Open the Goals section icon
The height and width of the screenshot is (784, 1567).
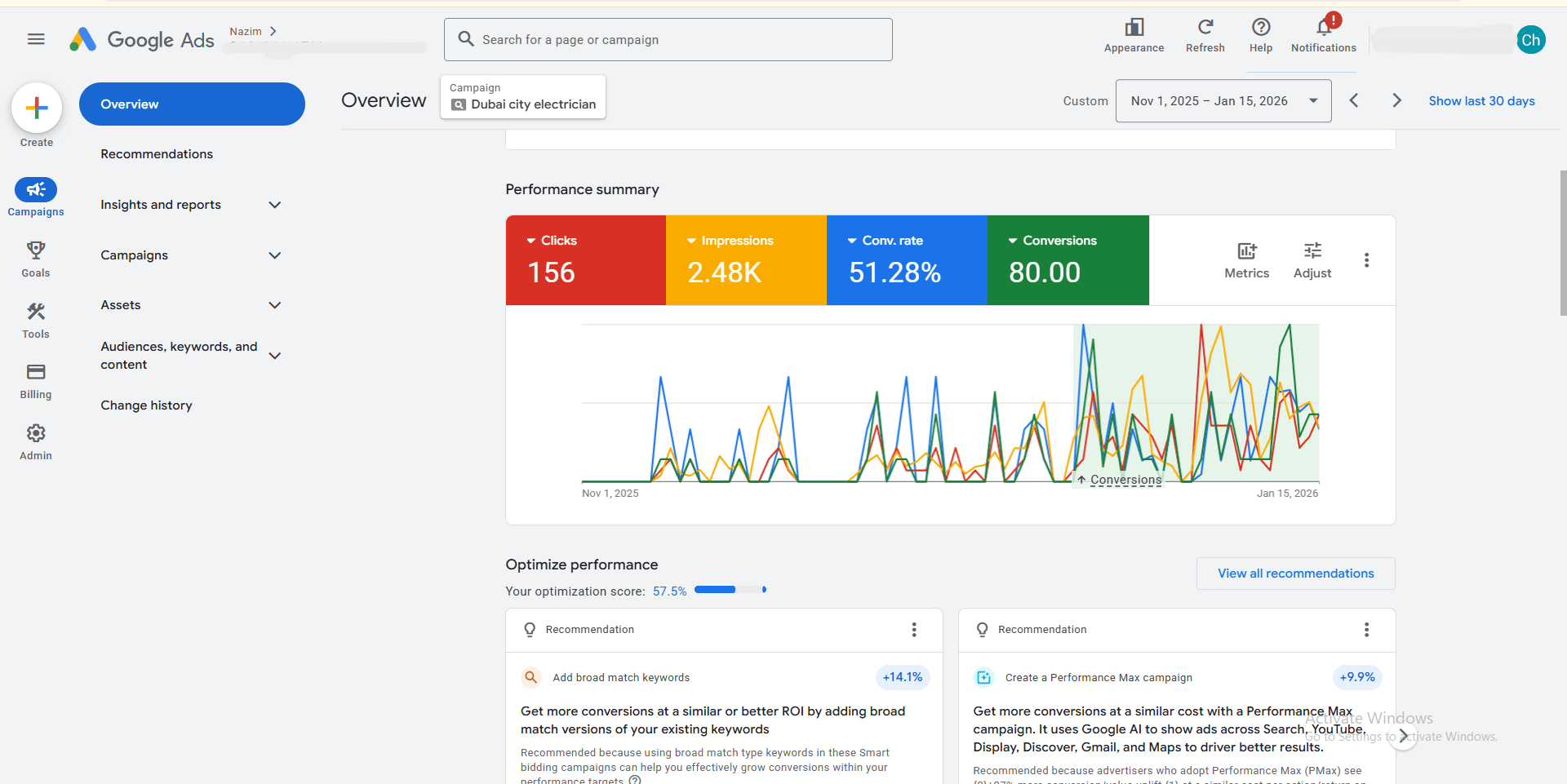tap(36, 250)
